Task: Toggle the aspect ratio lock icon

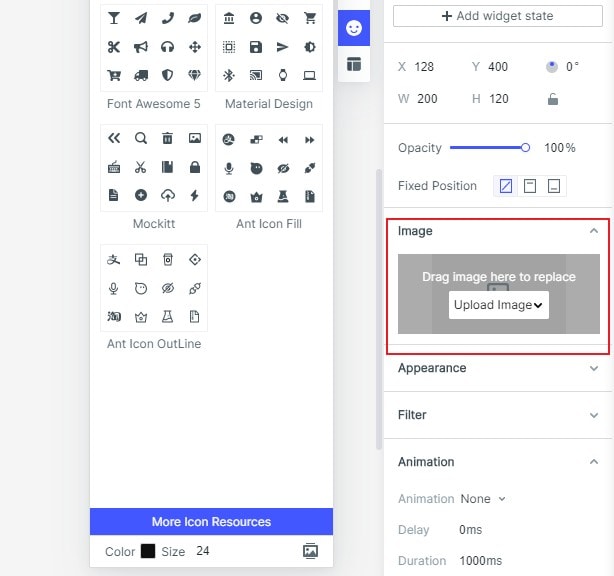Action: pos(553,99)
